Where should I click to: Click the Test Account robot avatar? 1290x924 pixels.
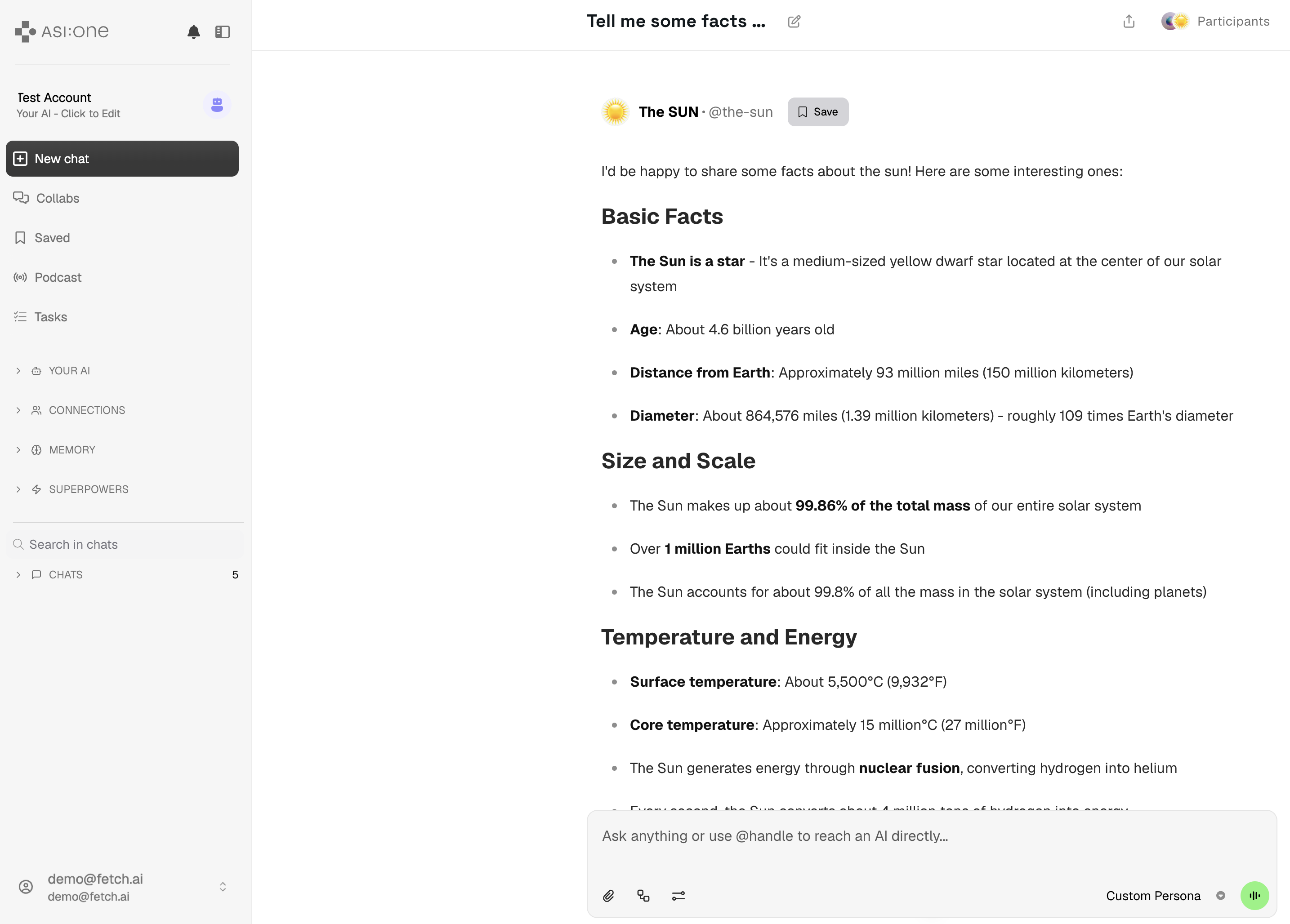(x=217, y=105)
